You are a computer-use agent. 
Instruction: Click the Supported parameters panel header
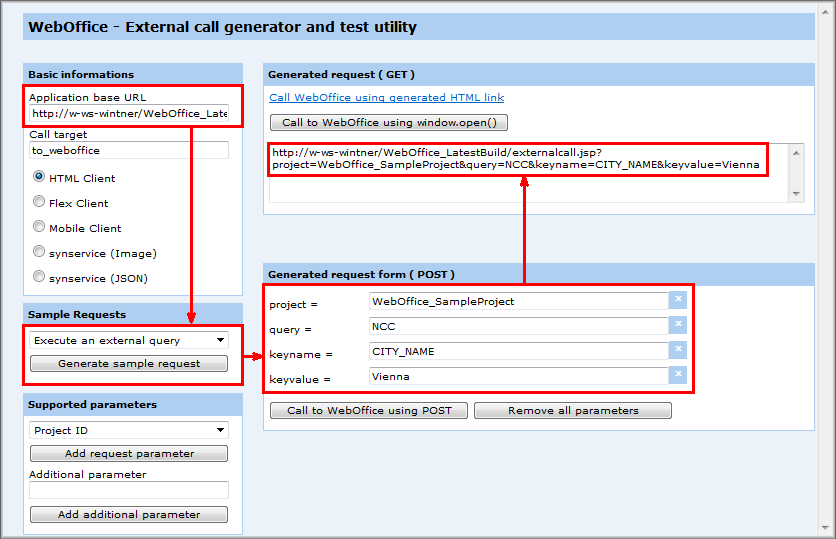point(133,405)
